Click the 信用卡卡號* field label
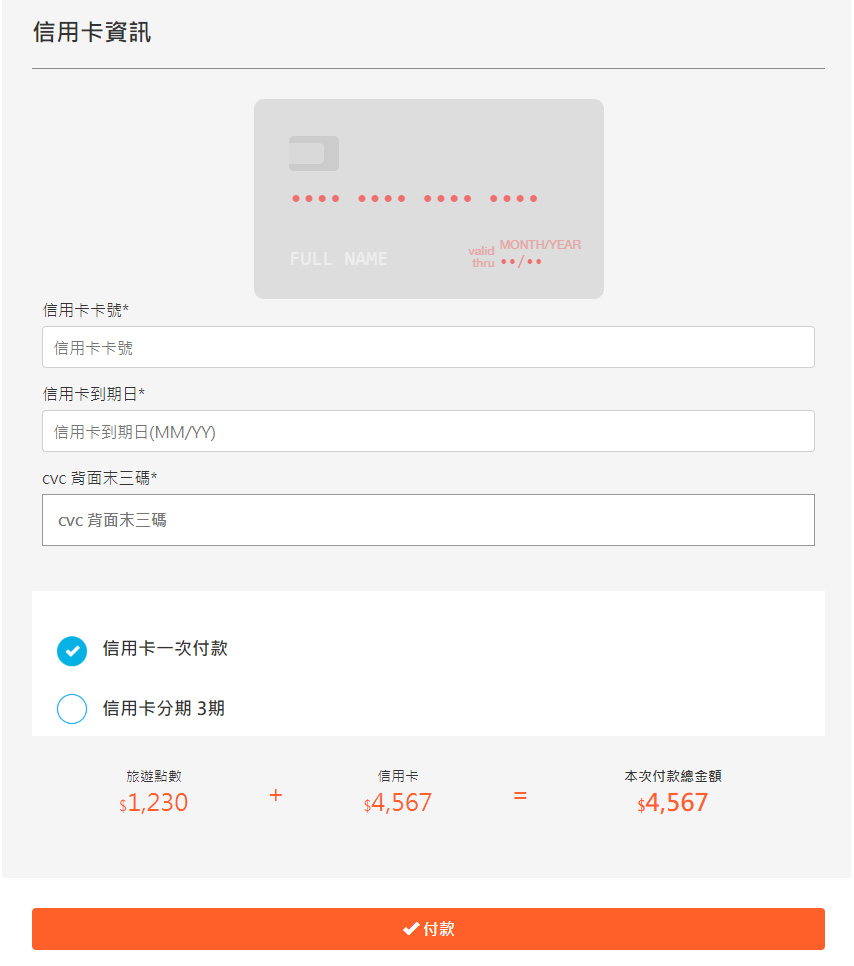This screenshot has height=966, width=854. click(x=86, y=310)
